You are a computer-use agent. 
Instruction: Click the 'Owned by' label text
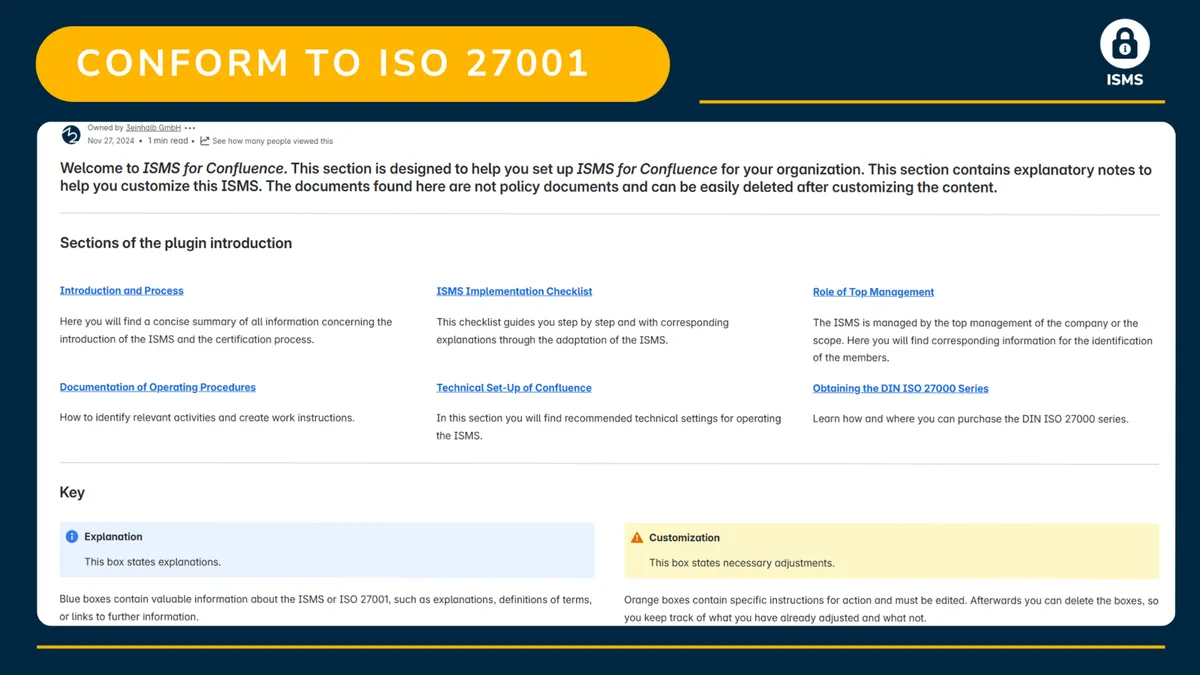105,128
